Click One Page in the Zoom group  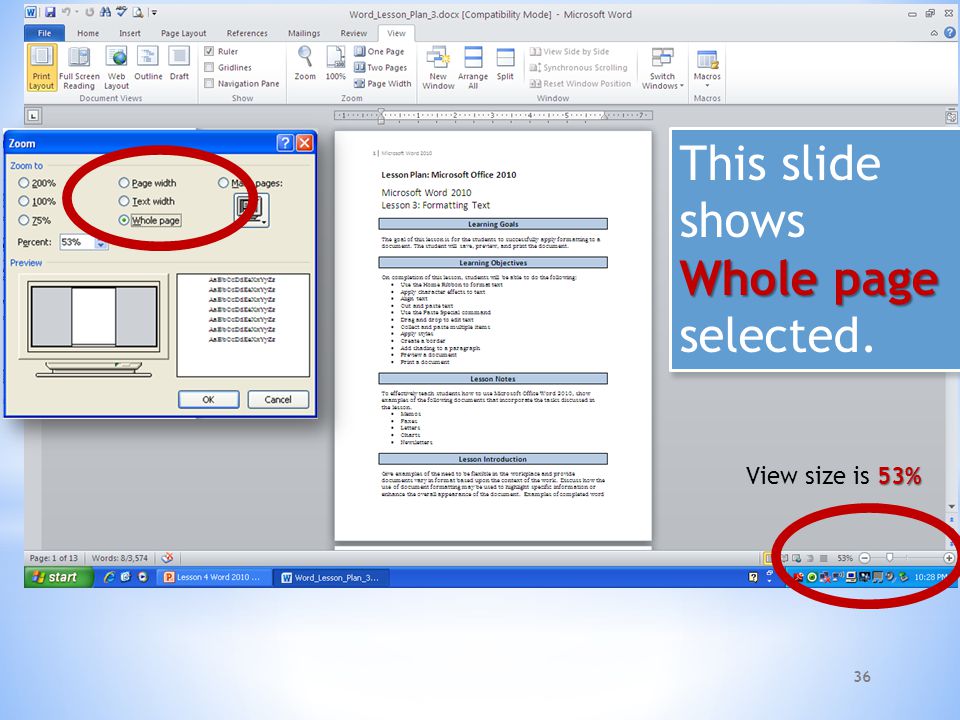(x=380, y=51)
